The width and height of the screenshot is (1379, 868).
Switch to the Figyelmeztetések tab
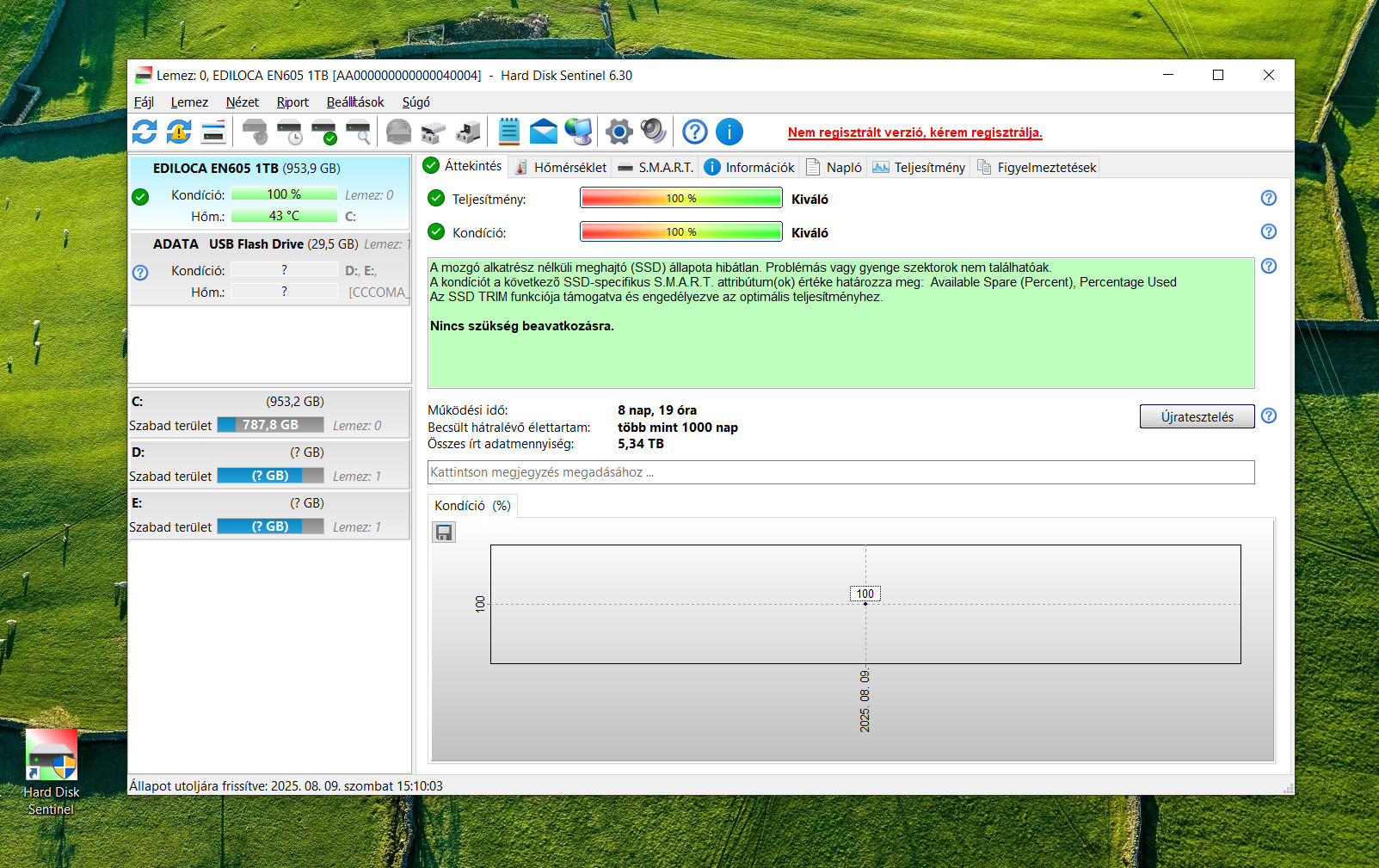click(1036, 167)
